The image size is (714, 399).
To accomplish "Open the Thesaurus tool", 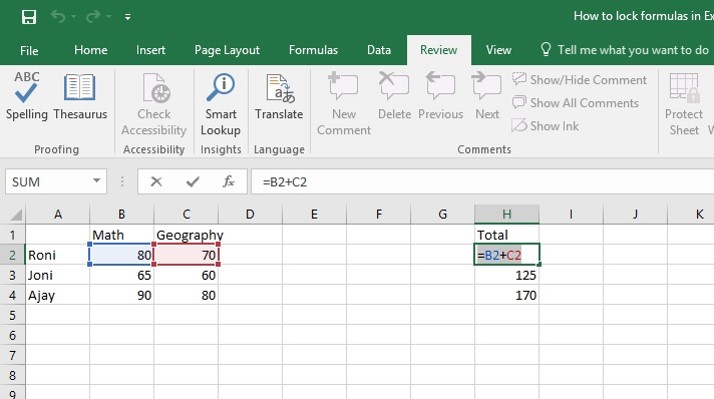I will pos(80,96).
